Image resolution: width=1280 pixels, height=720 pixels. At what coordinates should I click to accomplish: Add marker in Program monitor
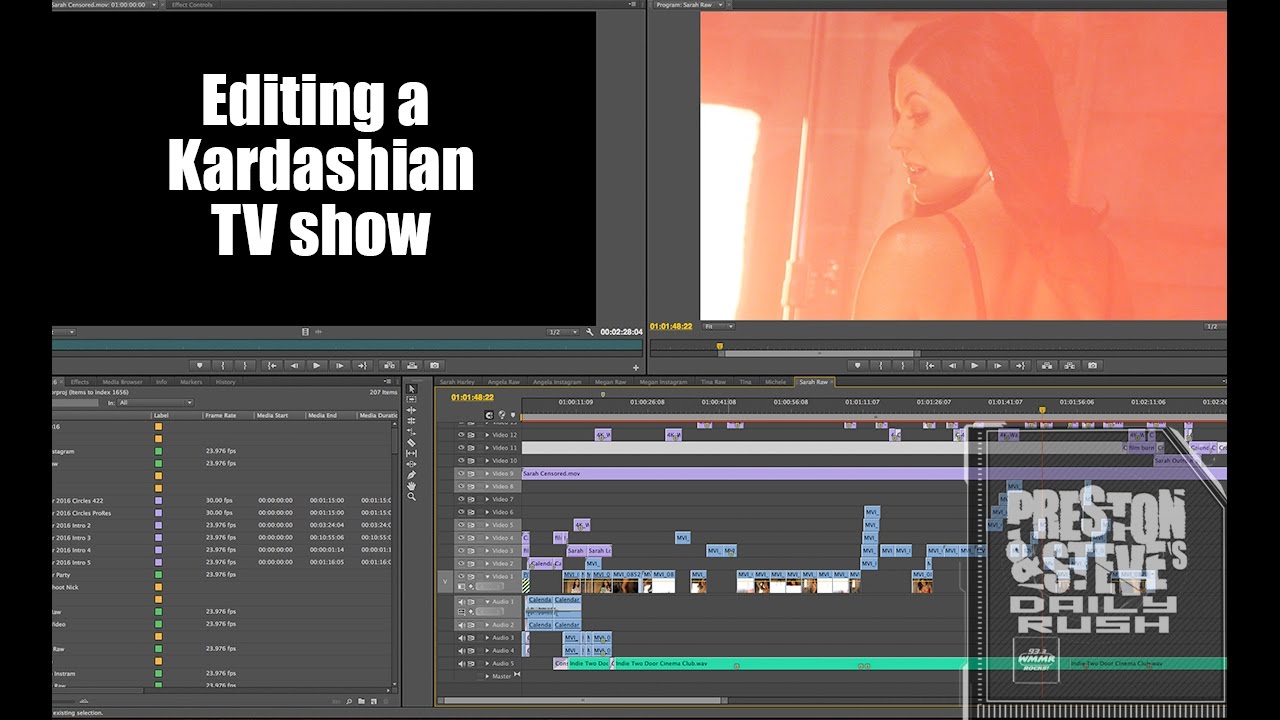(857, 366)
